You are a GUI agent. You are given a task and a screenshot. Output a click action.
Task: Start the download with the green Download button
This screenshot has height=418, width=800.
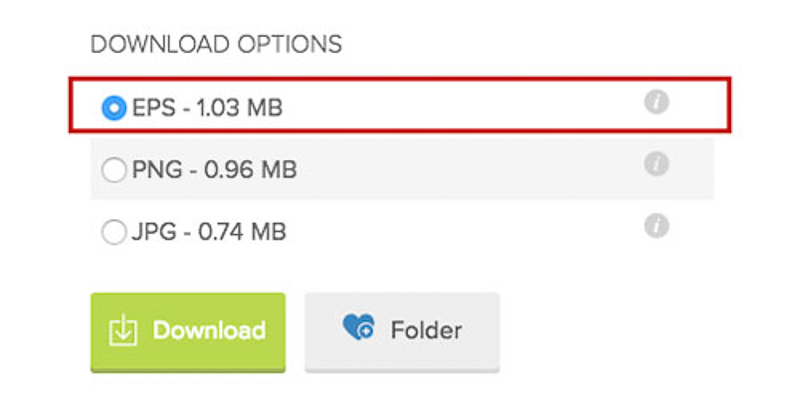point(188,332)
